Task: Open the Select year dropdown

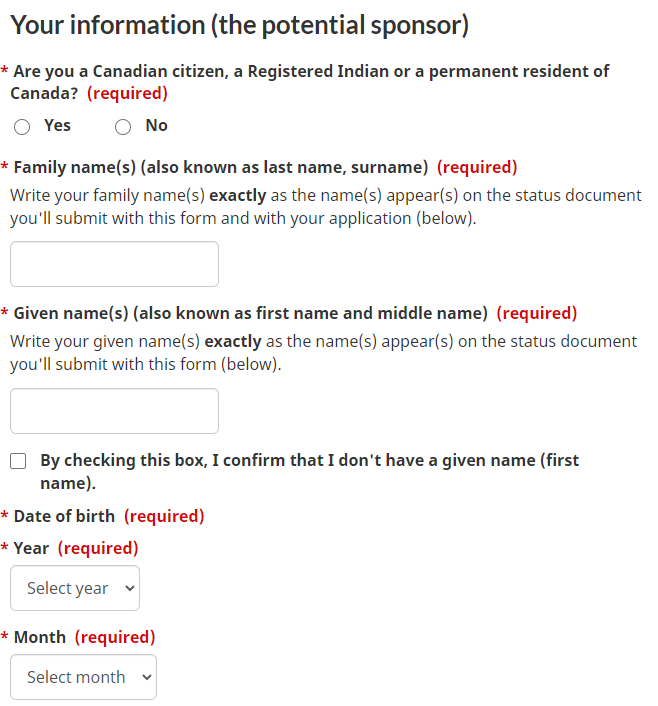Action: click(75, 588)
